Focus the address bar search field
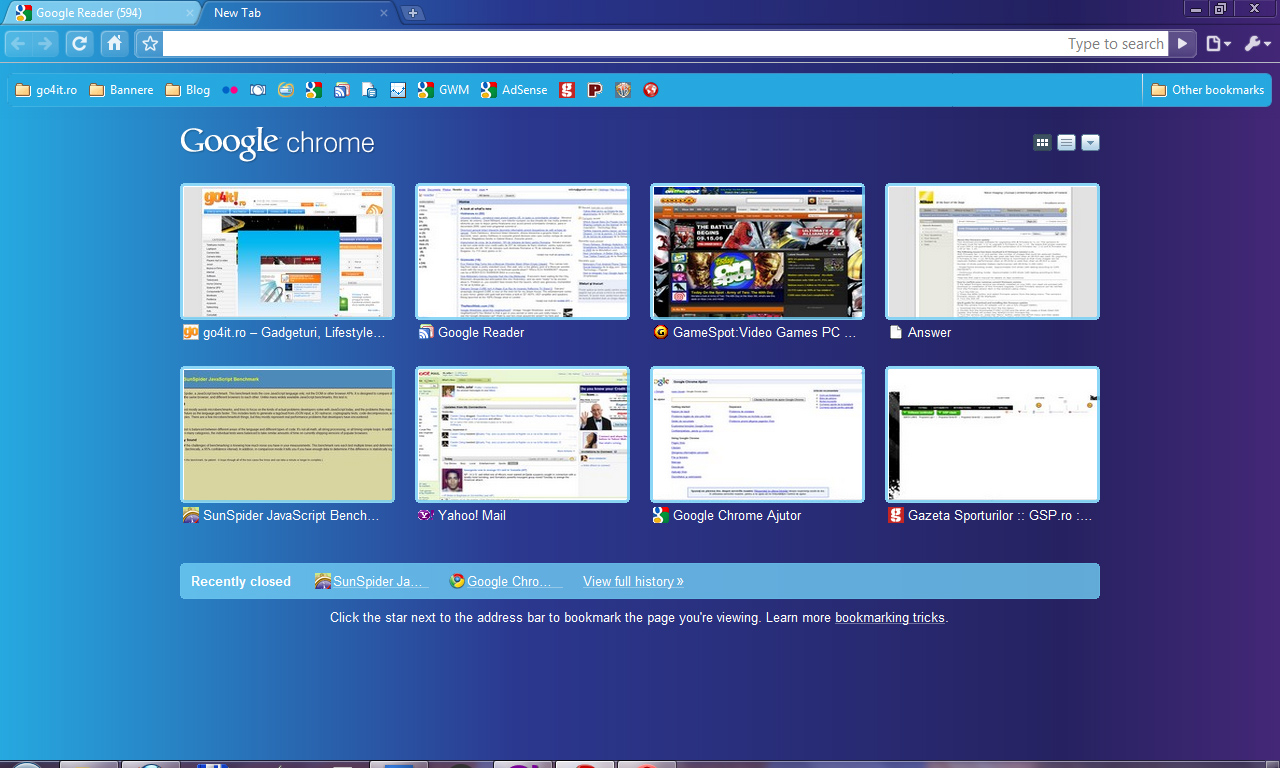This screenshot has width=1280, height=768. [x=665, y=44]
